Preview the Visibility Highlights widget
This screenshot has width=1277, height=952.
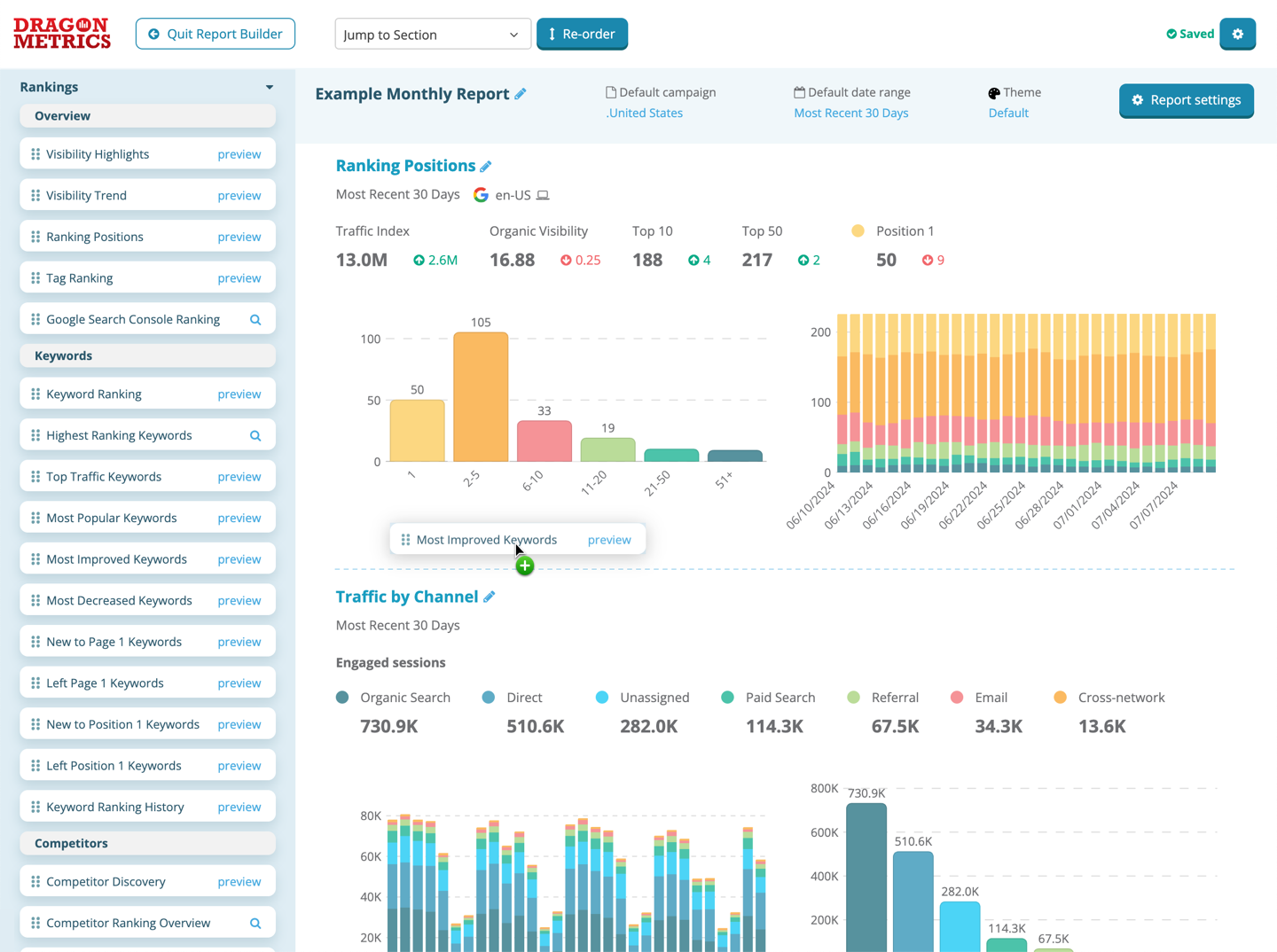(x=239, y=154)
